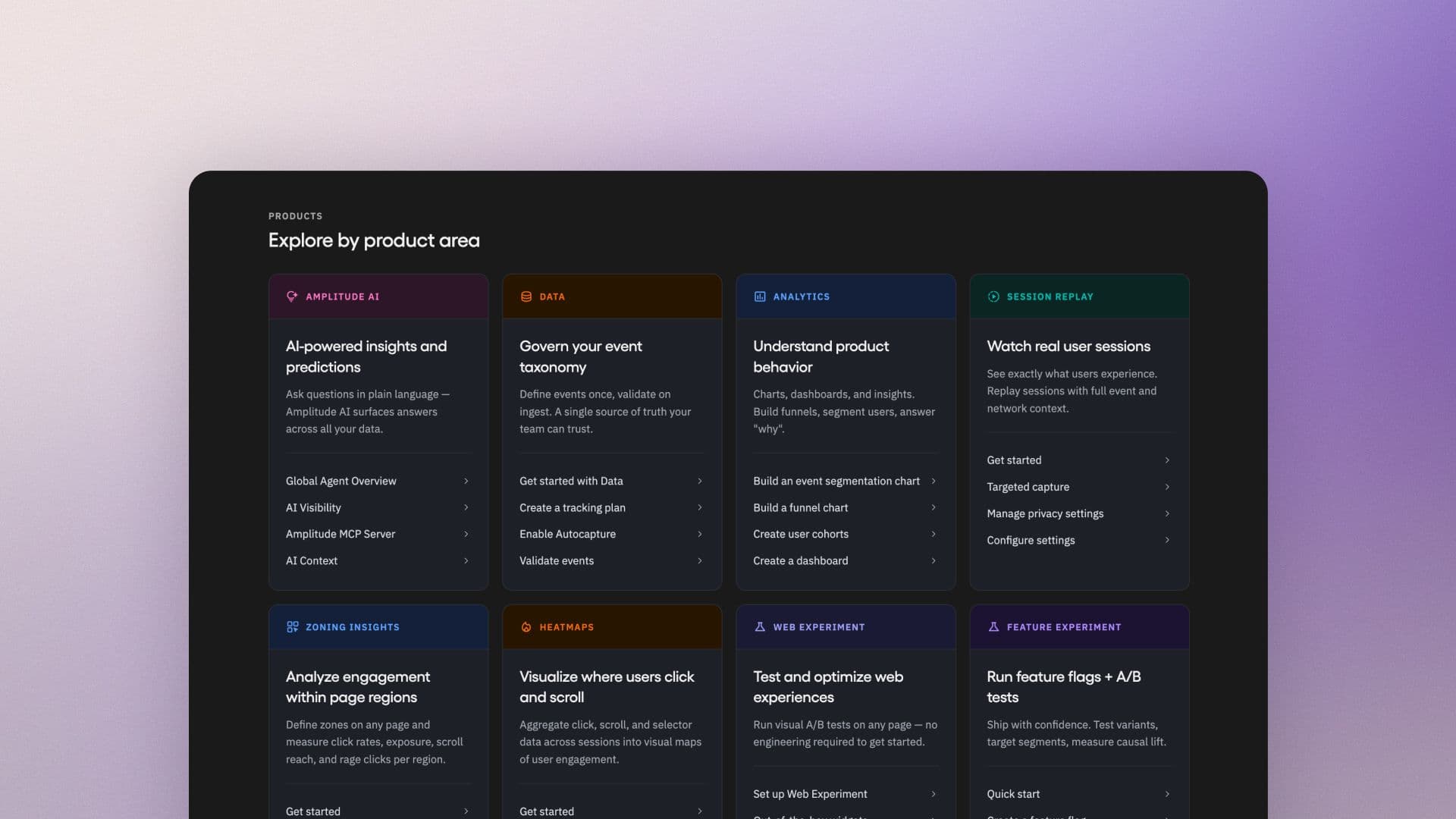Open Zoning Insights Get started link
Screen dimensions: 1456x819
point(378,811)
